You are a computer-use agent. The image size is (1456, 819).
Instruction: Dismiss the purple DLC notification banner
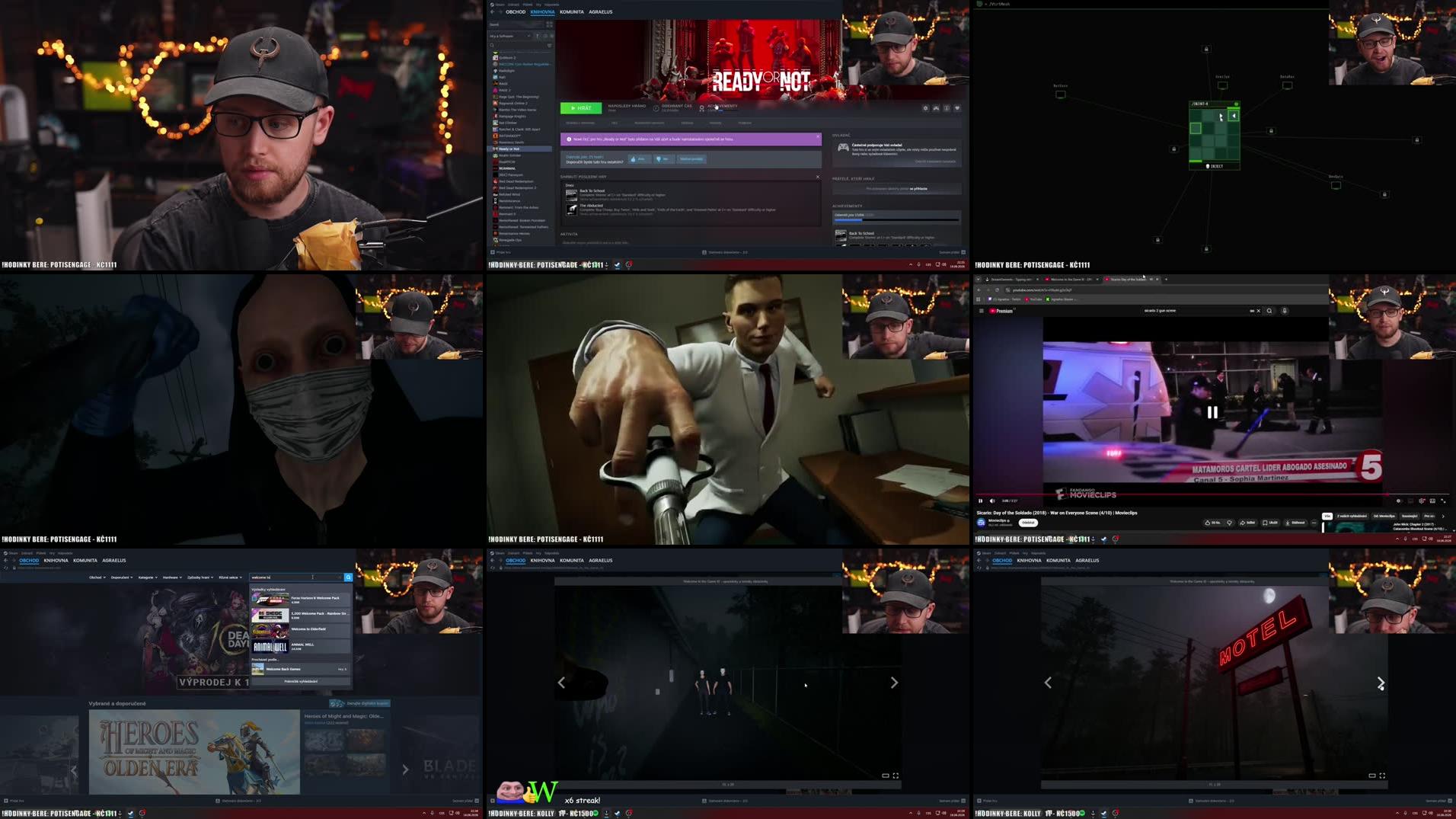[x=818, y=137]
